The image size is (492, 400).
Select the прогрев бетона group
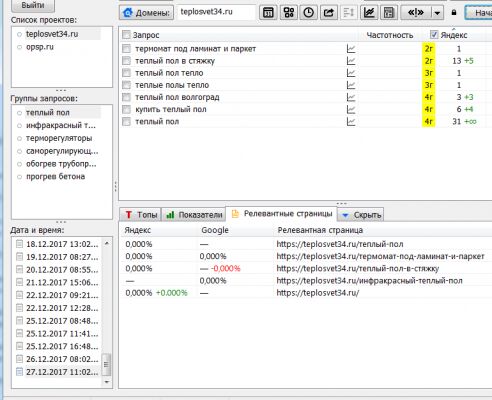(x=55, y=176)
